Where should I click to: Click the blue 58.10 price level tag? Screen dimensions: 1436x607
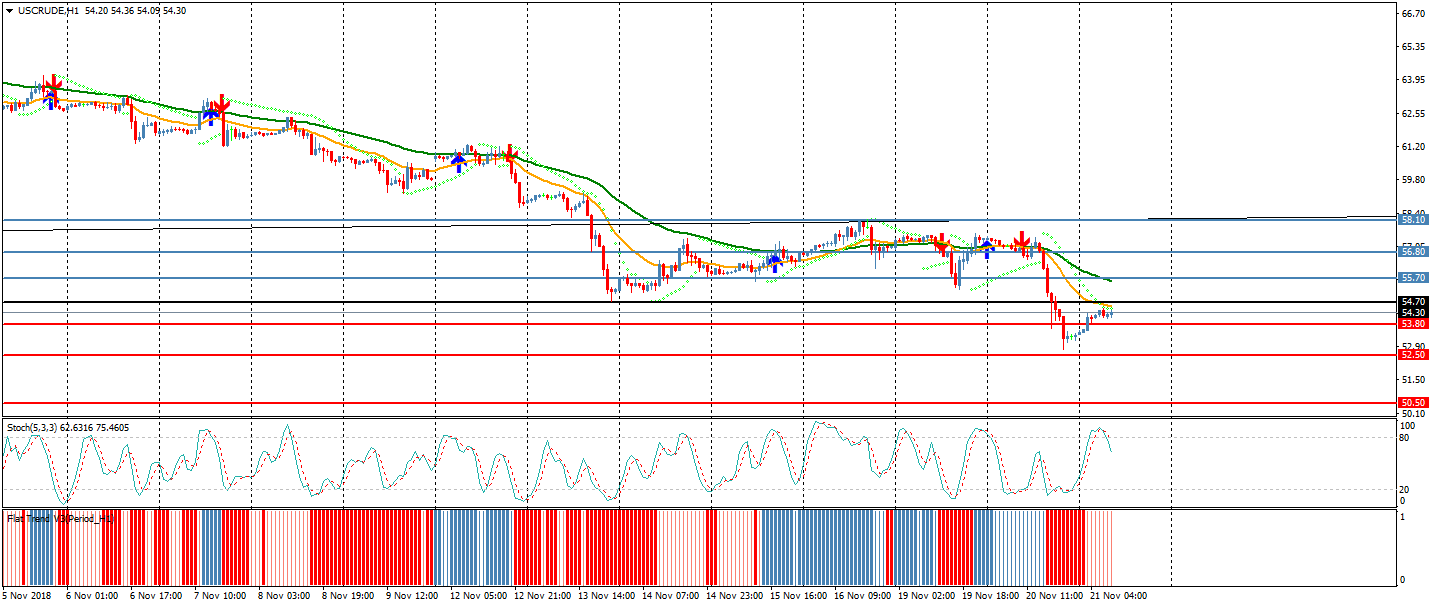(x=1413, y=219)
